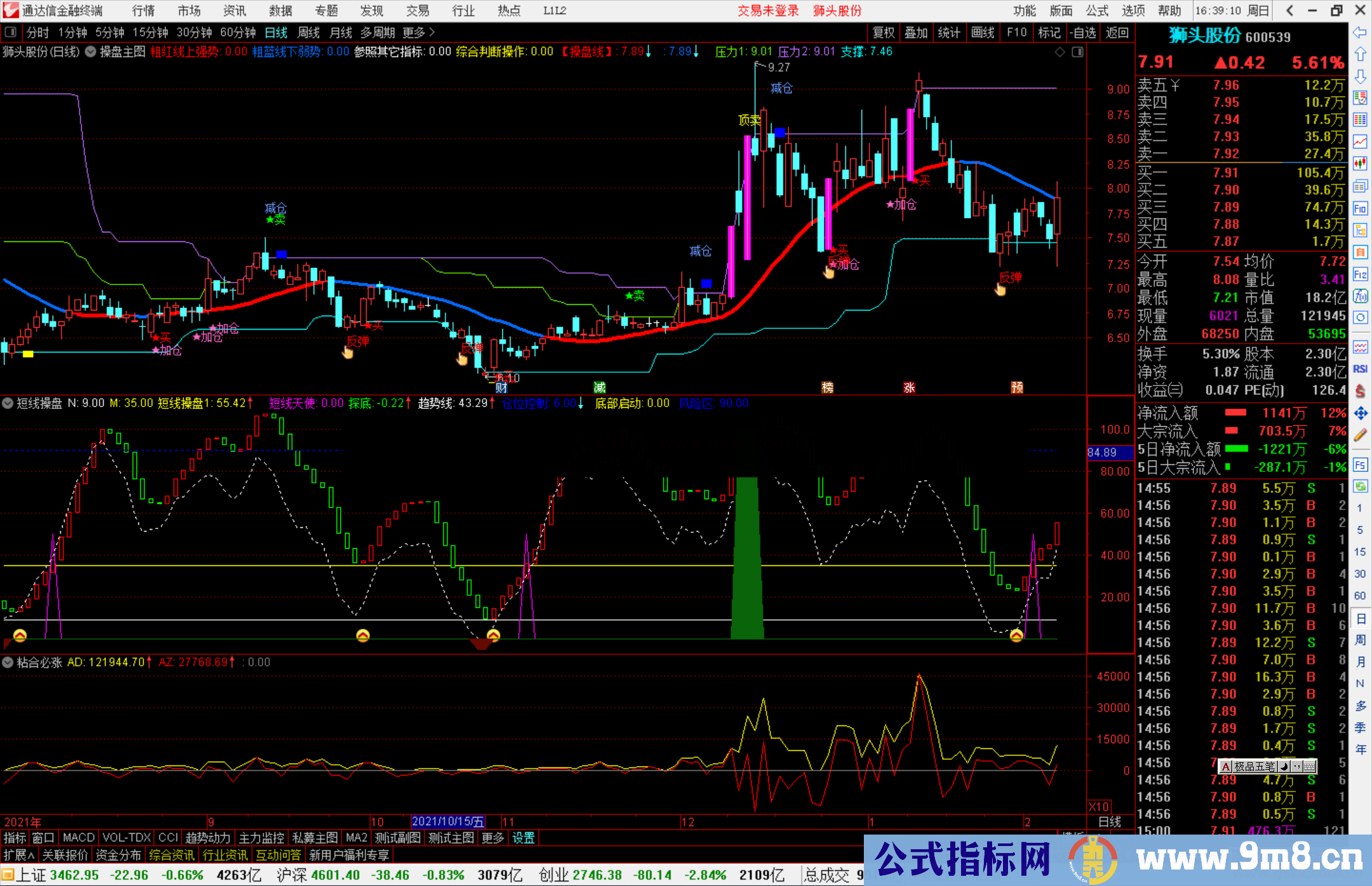Expand the 更多 periods dropdown
This screenshot has height=886, width=1372.
click(419, 32)
